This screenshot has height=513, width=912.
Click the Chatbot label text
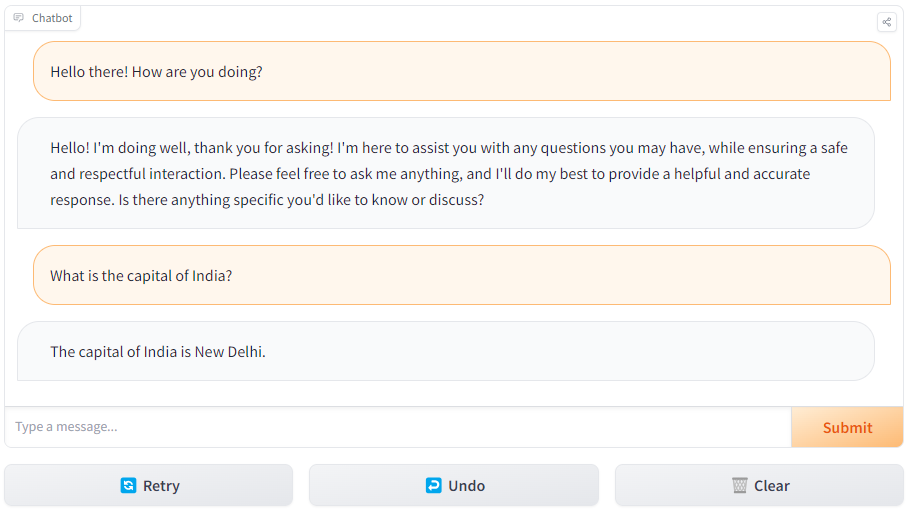coord(51,18)
